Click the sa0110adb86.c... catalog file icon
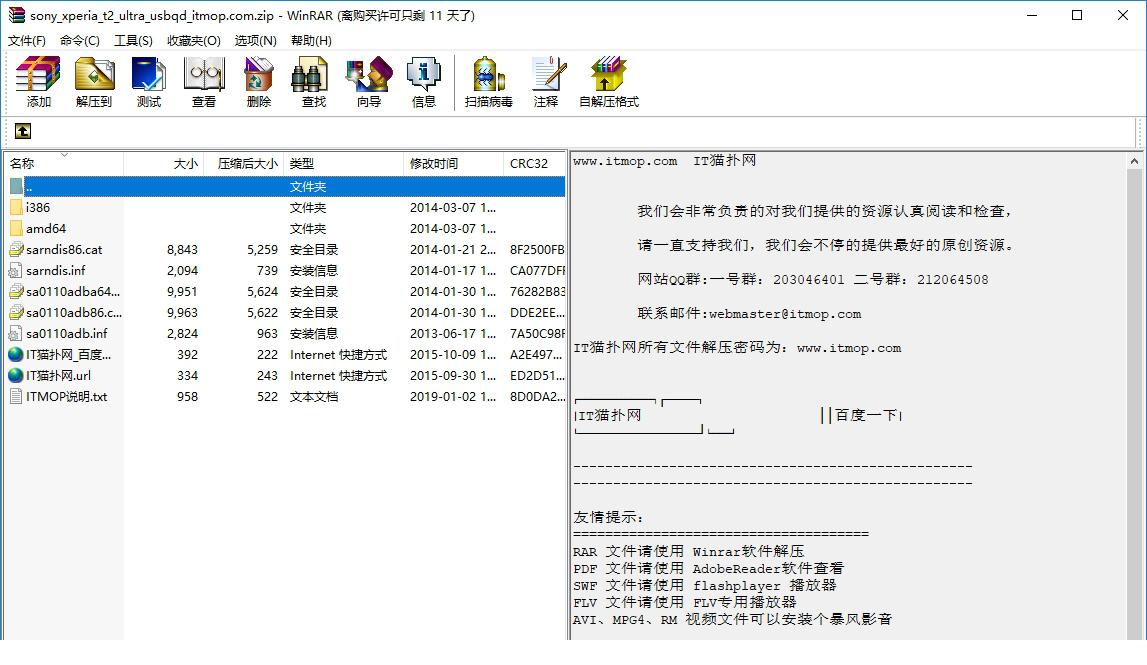Image resolution: width=1147 pixels, height=665 pixels. [x=16, y=312]
